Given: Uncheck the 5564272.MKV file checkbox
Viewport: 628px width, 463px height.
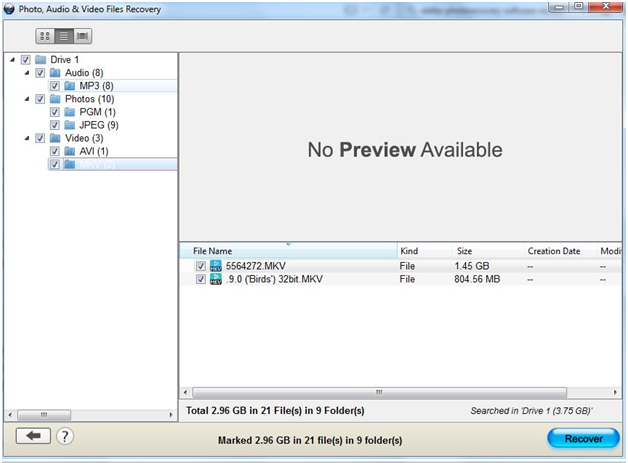Looking at the screenshot, I should coord(201,266).
